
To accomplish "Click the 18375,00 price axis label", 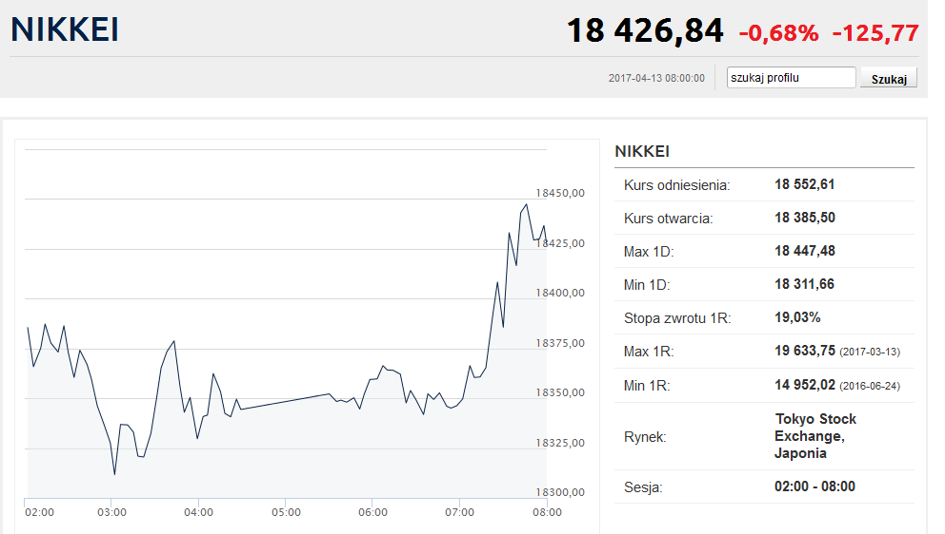I will pyautogui.click(x=560, y=343).
